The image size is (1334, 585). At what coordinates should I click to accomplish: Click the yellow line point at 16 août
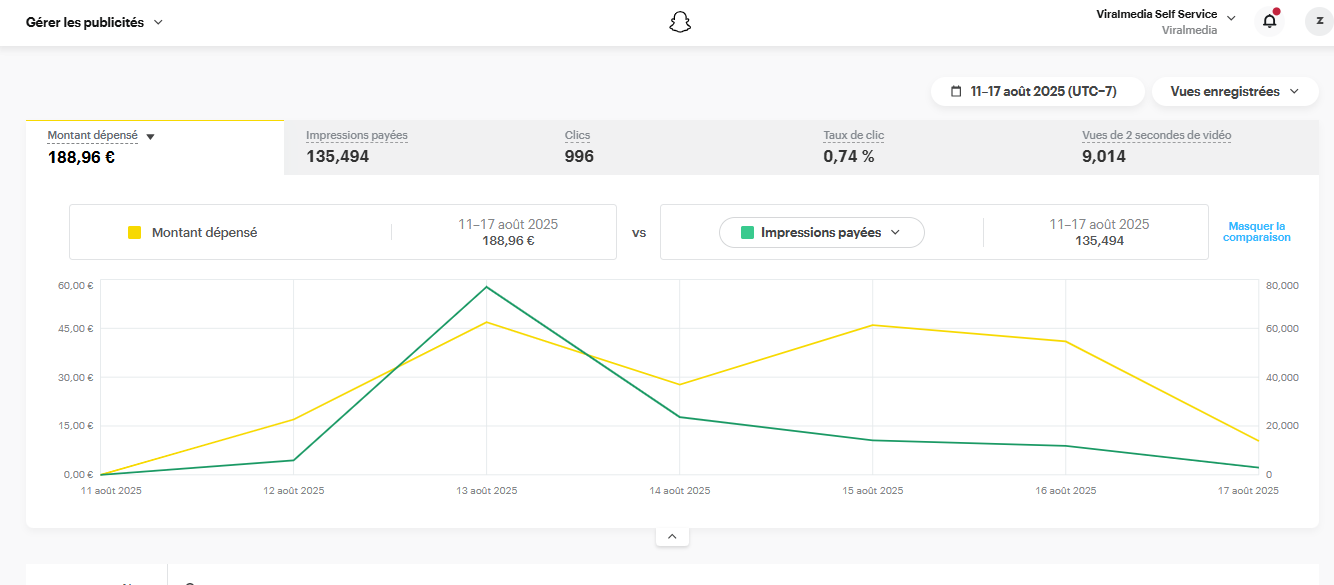click(1066, 342)
